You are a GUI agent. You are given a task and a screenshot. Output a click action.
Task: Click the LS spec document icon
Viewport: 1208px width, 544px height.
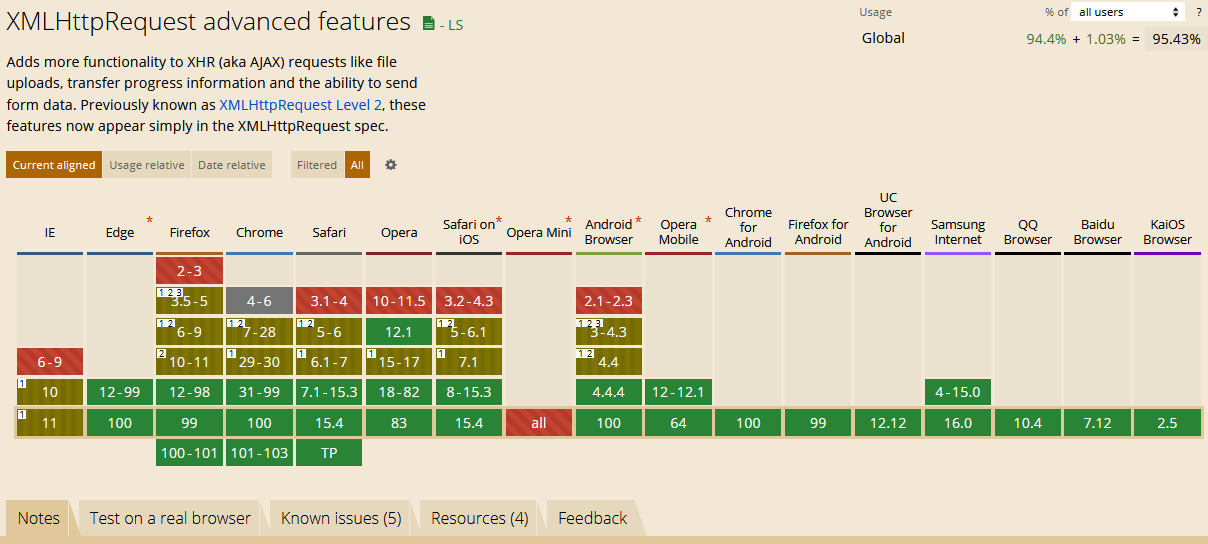click(x=429, y=24)
